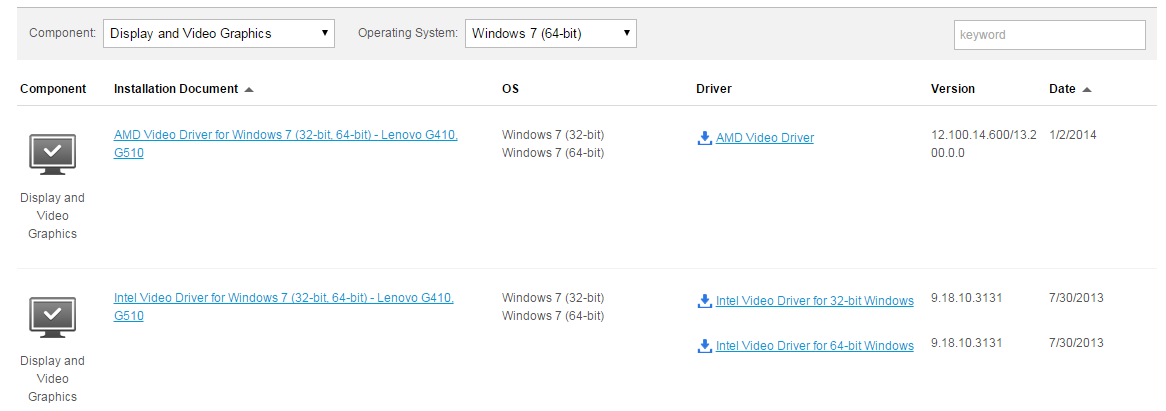This screenshot has width=1166, height=411.
Task: Open AMD Video Driver installation document link
Action: [286, 144]
